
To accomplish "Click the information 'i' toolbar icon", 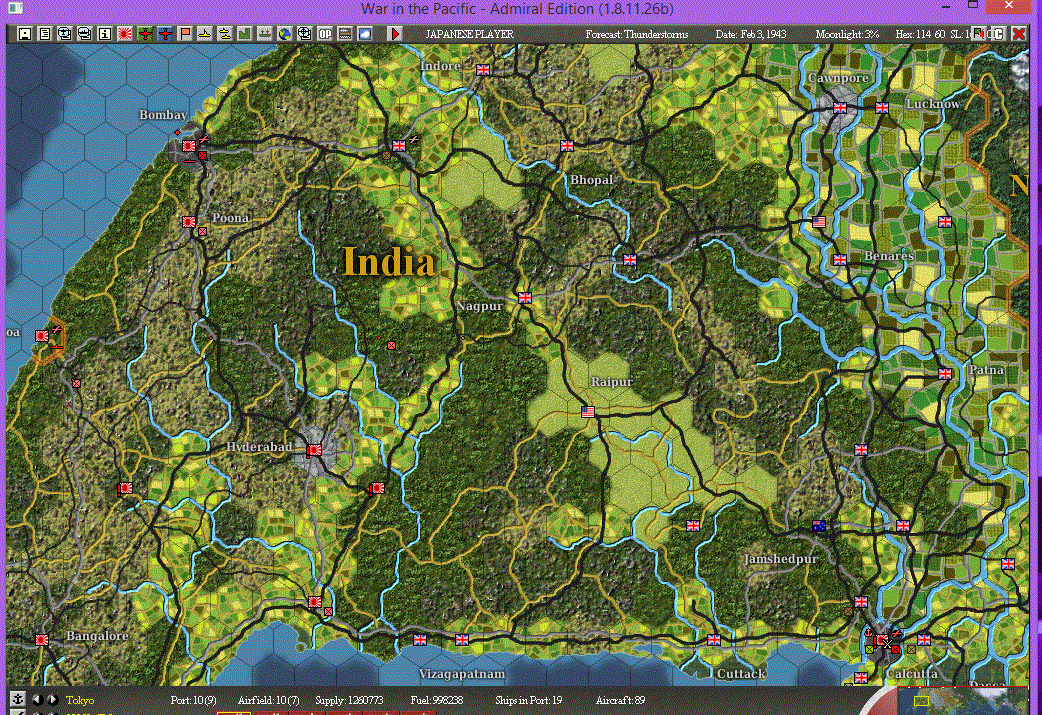I will (104, 34).
